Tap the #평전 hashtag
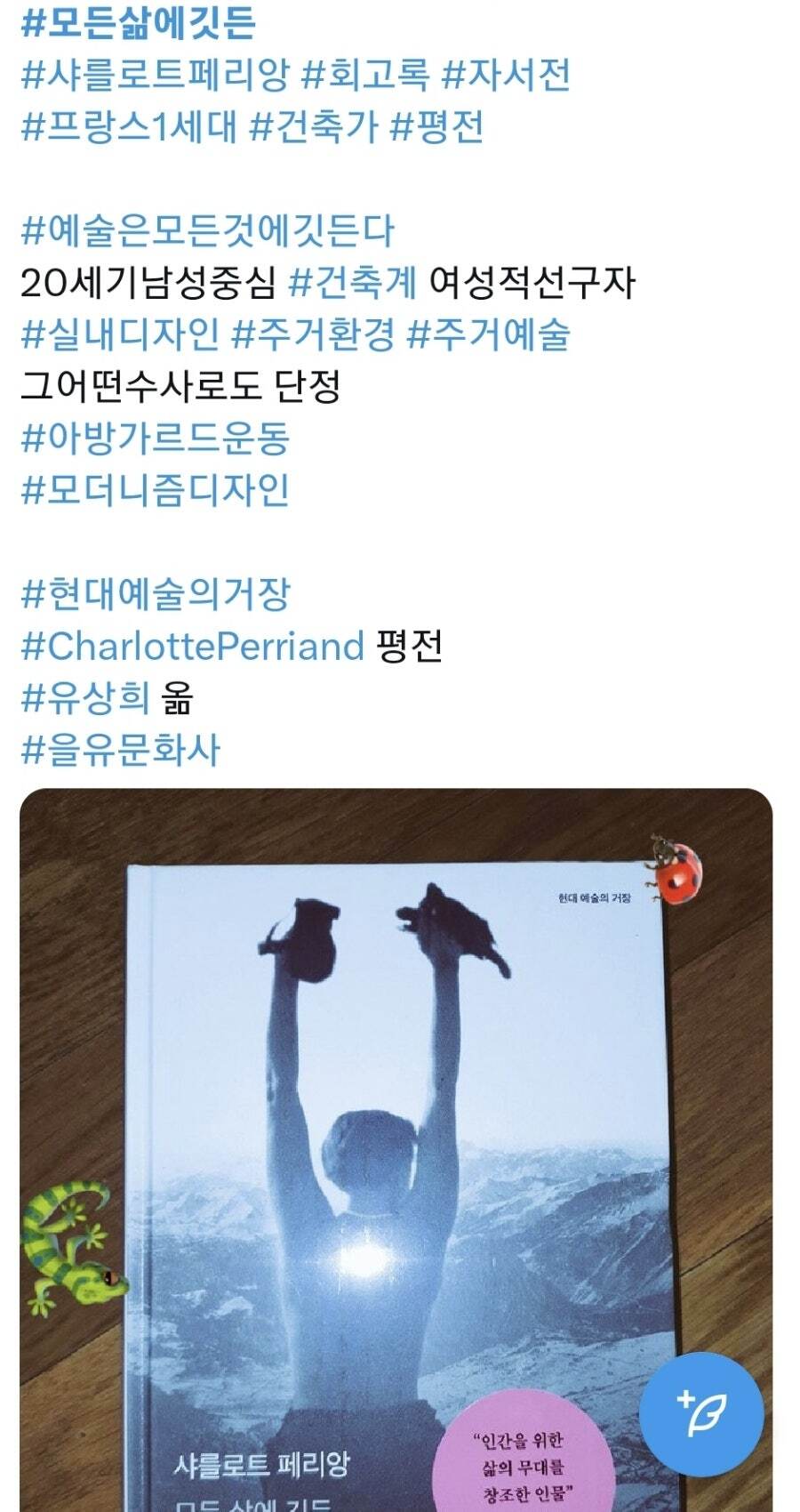Image resolution: width=800 pixels, height=1512 pixels. coord(438,126)
